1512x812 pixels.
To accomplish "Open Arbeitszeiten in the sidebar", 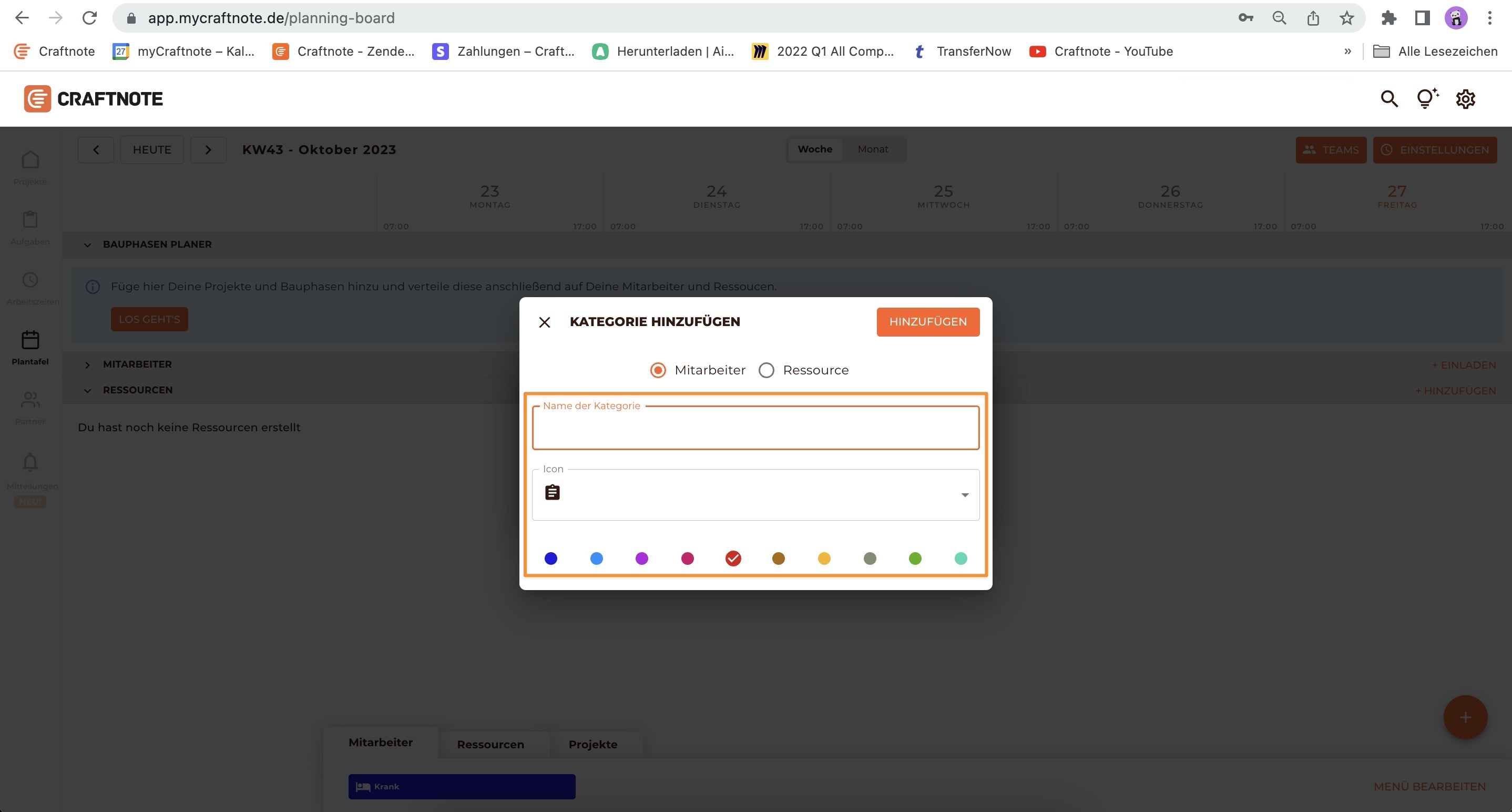I will [30, 288].
